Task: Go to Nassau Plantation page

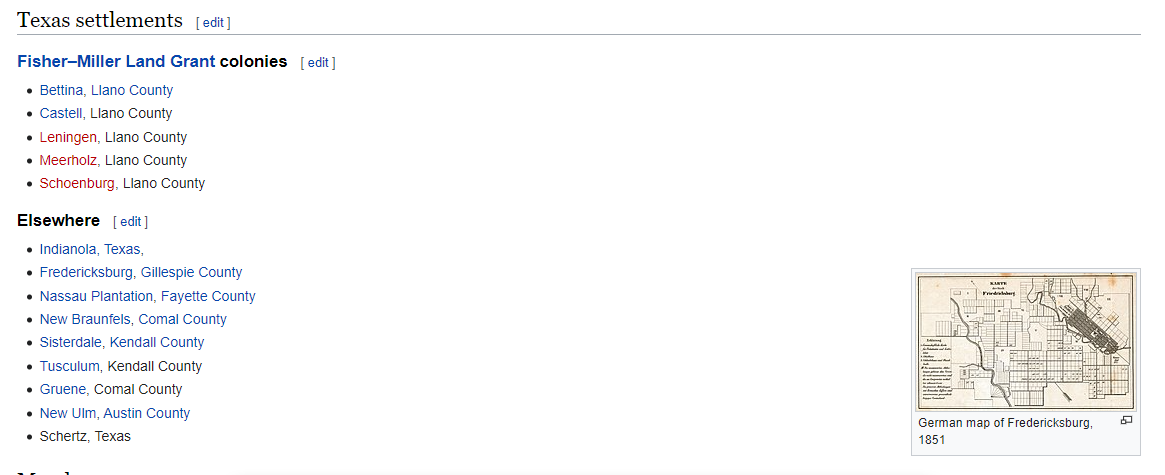Action: click(x=96, y=296)
